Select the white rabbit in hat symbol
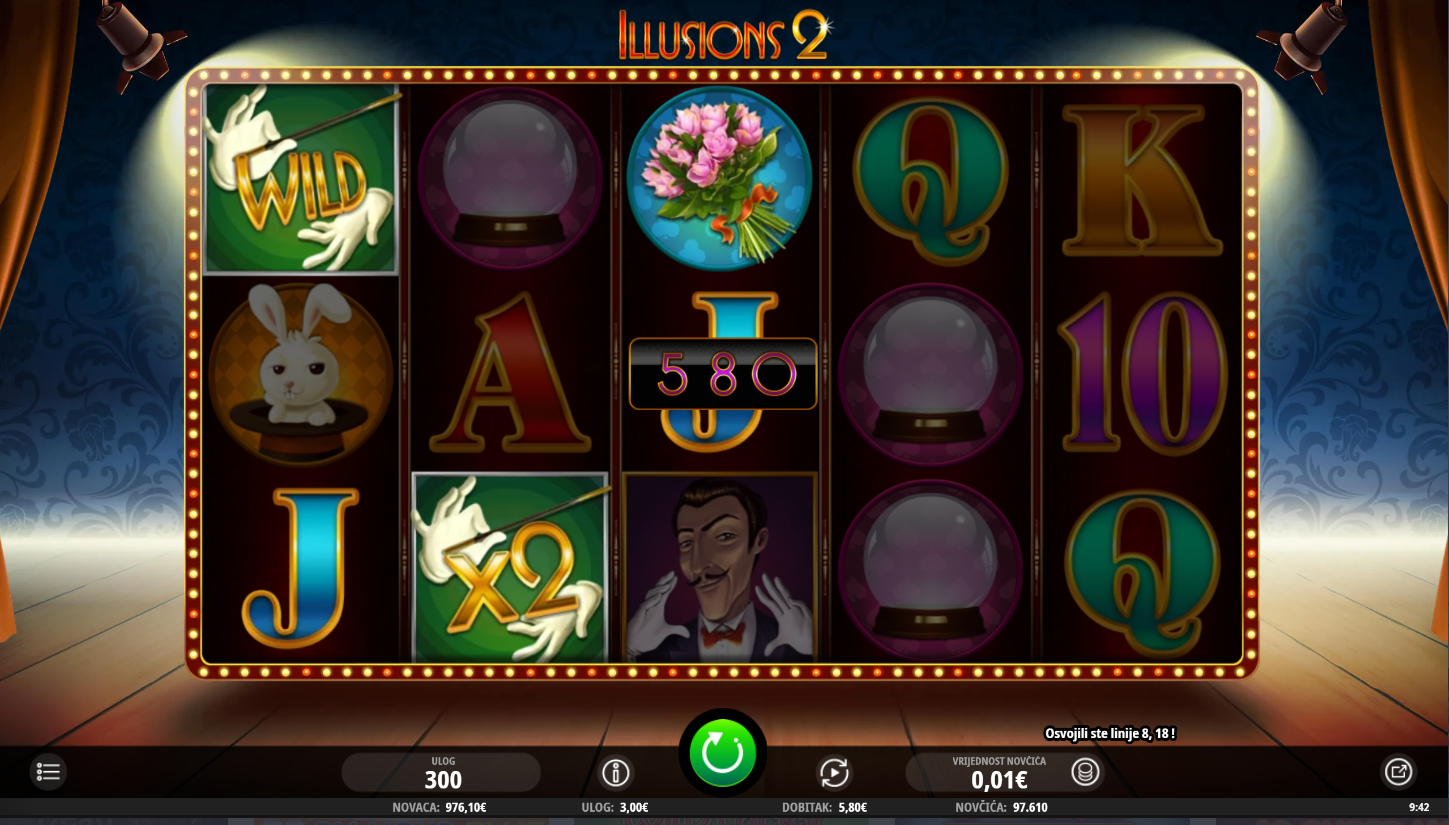 click(301, 373)
